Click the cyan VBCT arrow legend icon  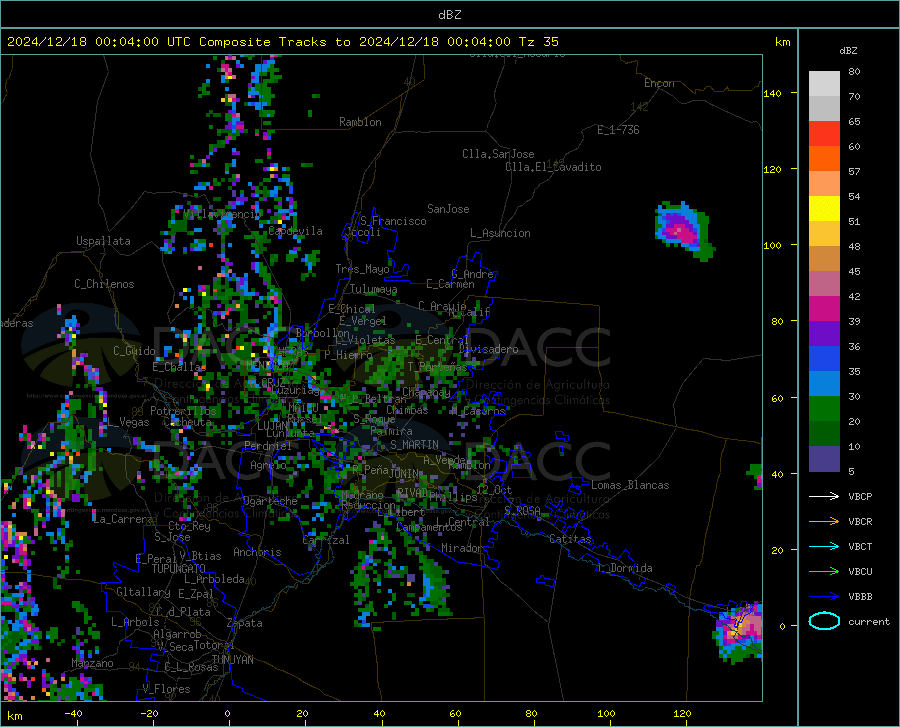point(824,546)
